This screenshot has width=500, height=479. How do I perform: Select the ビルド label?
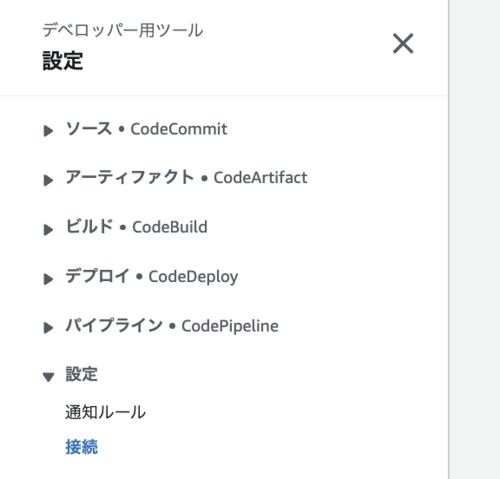[89, 227]
